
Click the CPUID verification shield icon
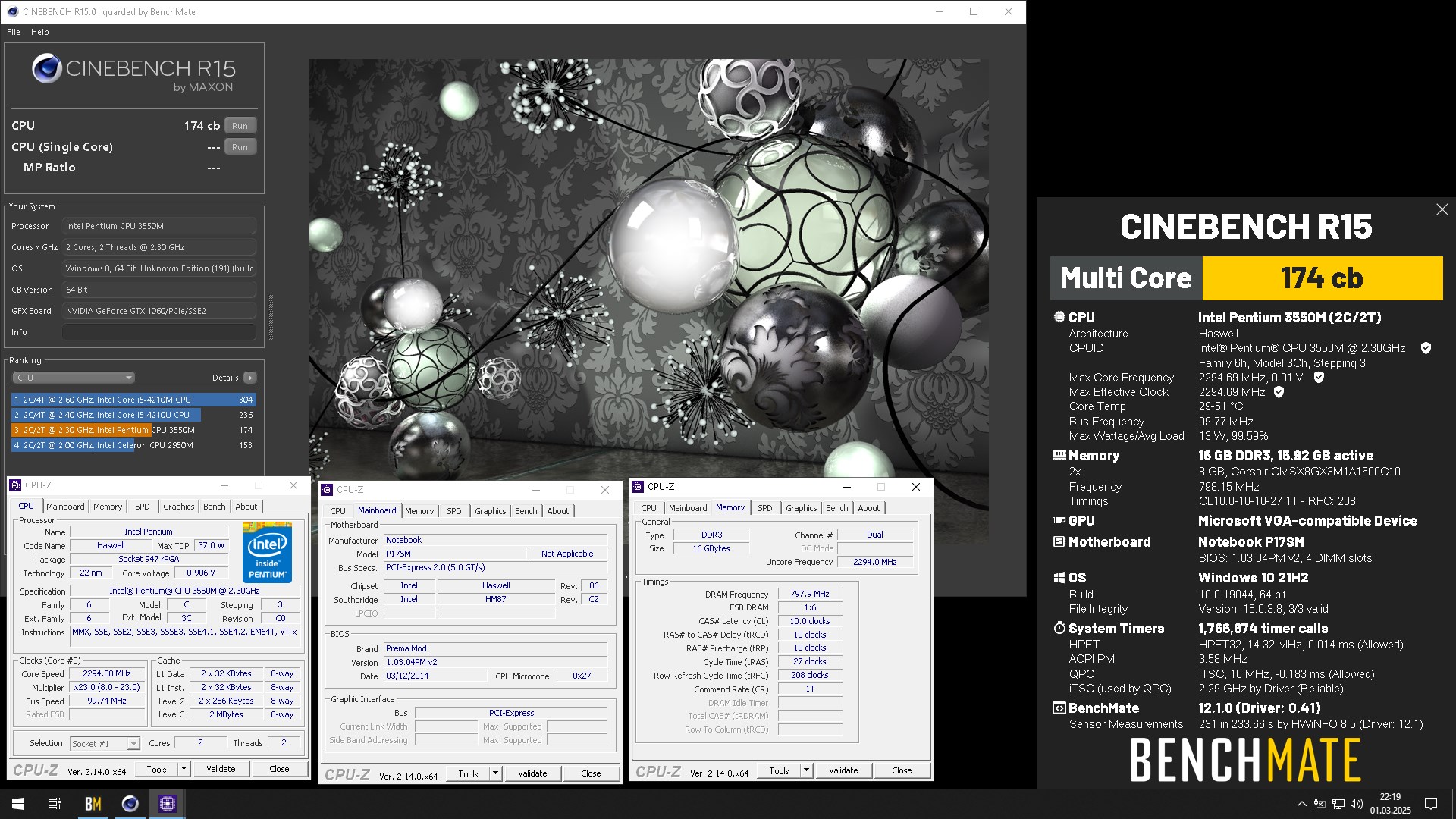pyautogui.click(x=1426, y=348)
